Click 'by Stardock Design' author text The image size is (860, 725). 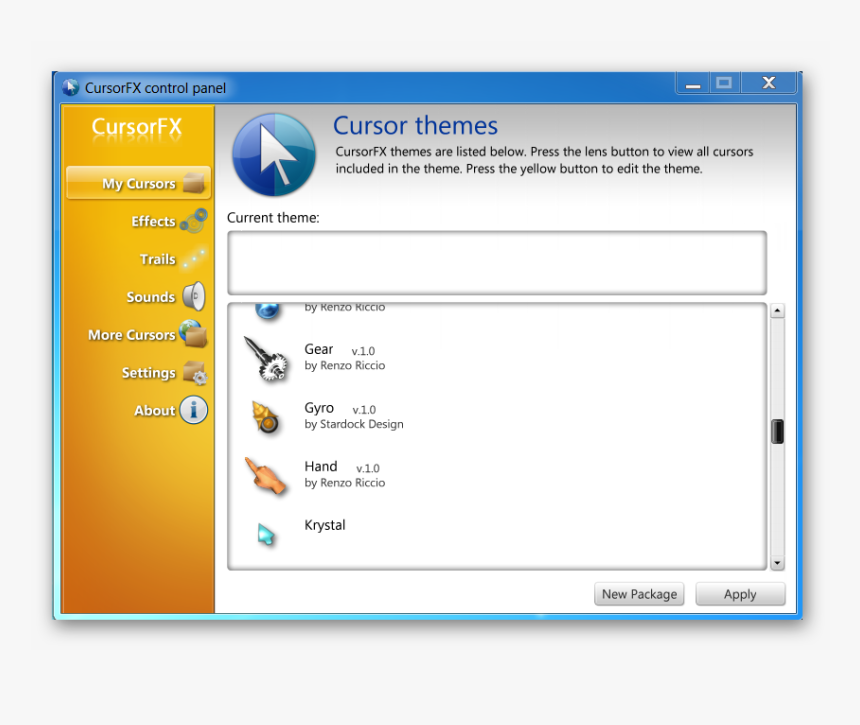[354, 424]
